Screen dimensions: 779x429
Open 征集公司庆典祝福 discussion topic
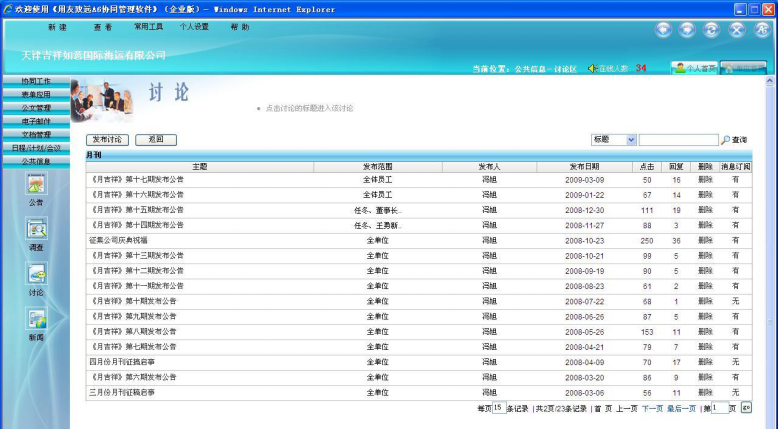(119, 240)
